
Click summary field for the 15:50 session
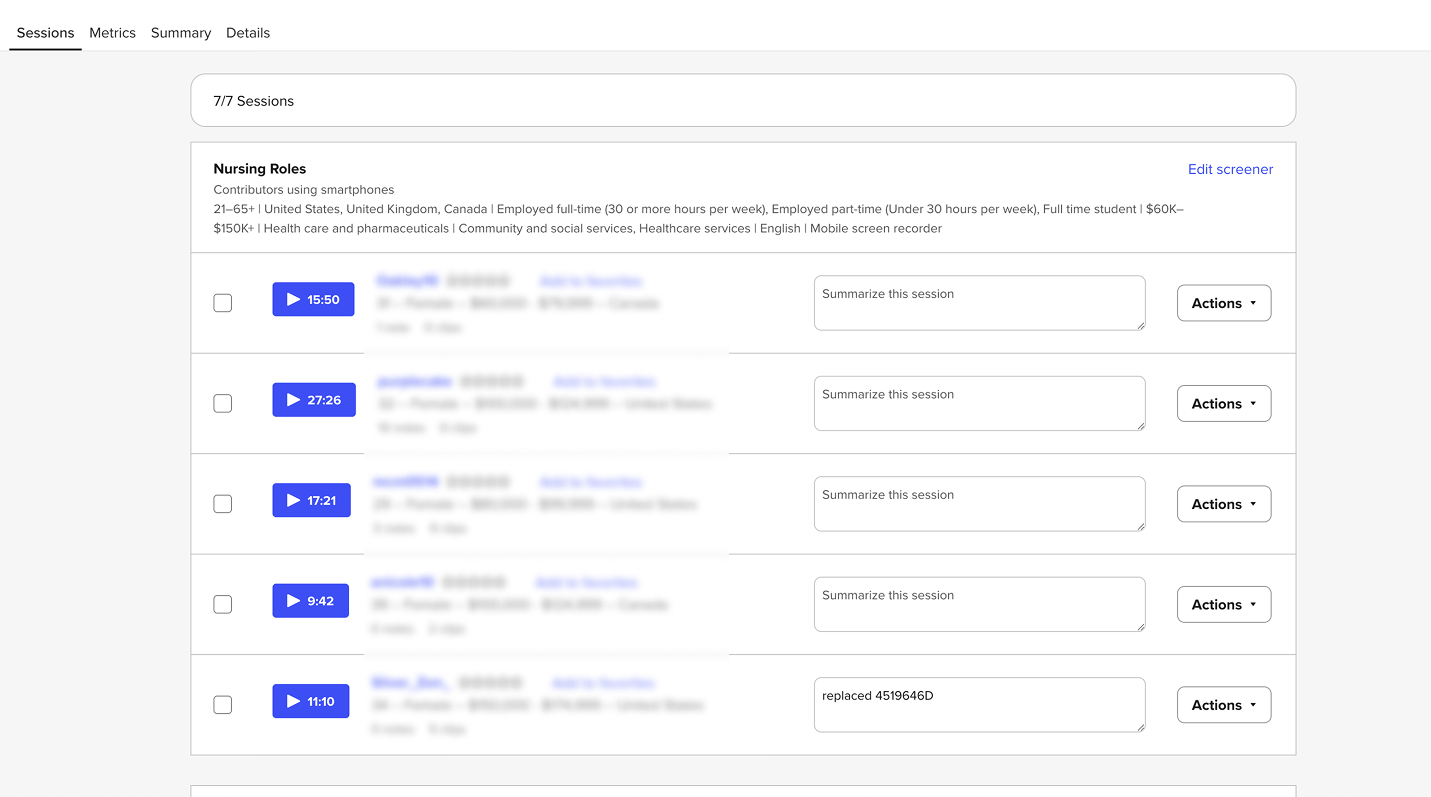pos(979,303)
